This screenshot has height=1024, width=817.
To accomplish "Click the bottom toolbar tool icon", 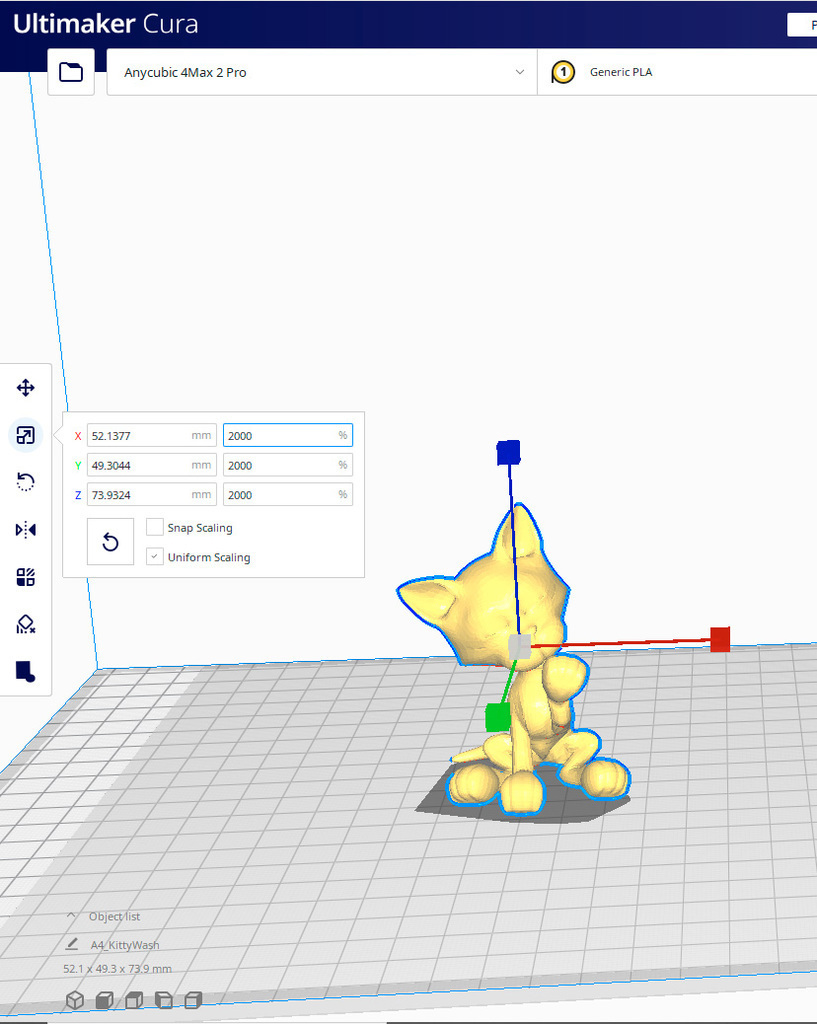I will [25, 671].
